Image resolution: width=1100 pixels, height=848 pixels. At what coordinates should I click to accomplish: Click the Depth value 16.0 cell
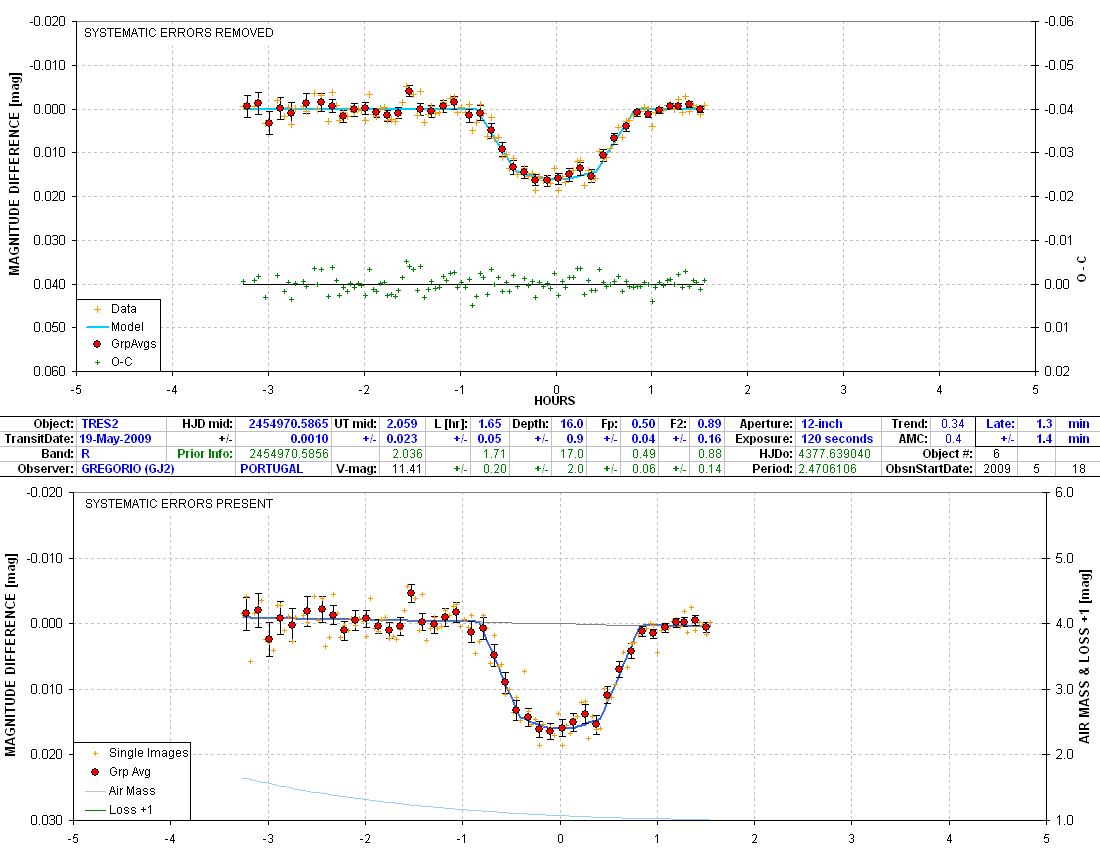tap(572, 424)
